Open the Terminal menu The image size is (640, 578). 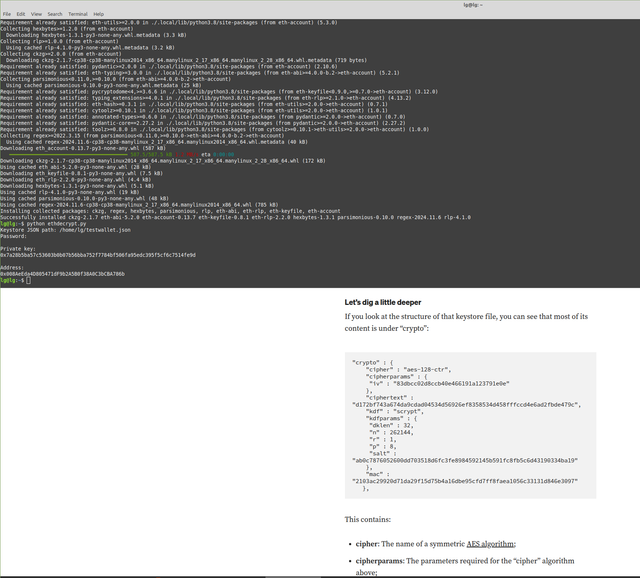78,14
